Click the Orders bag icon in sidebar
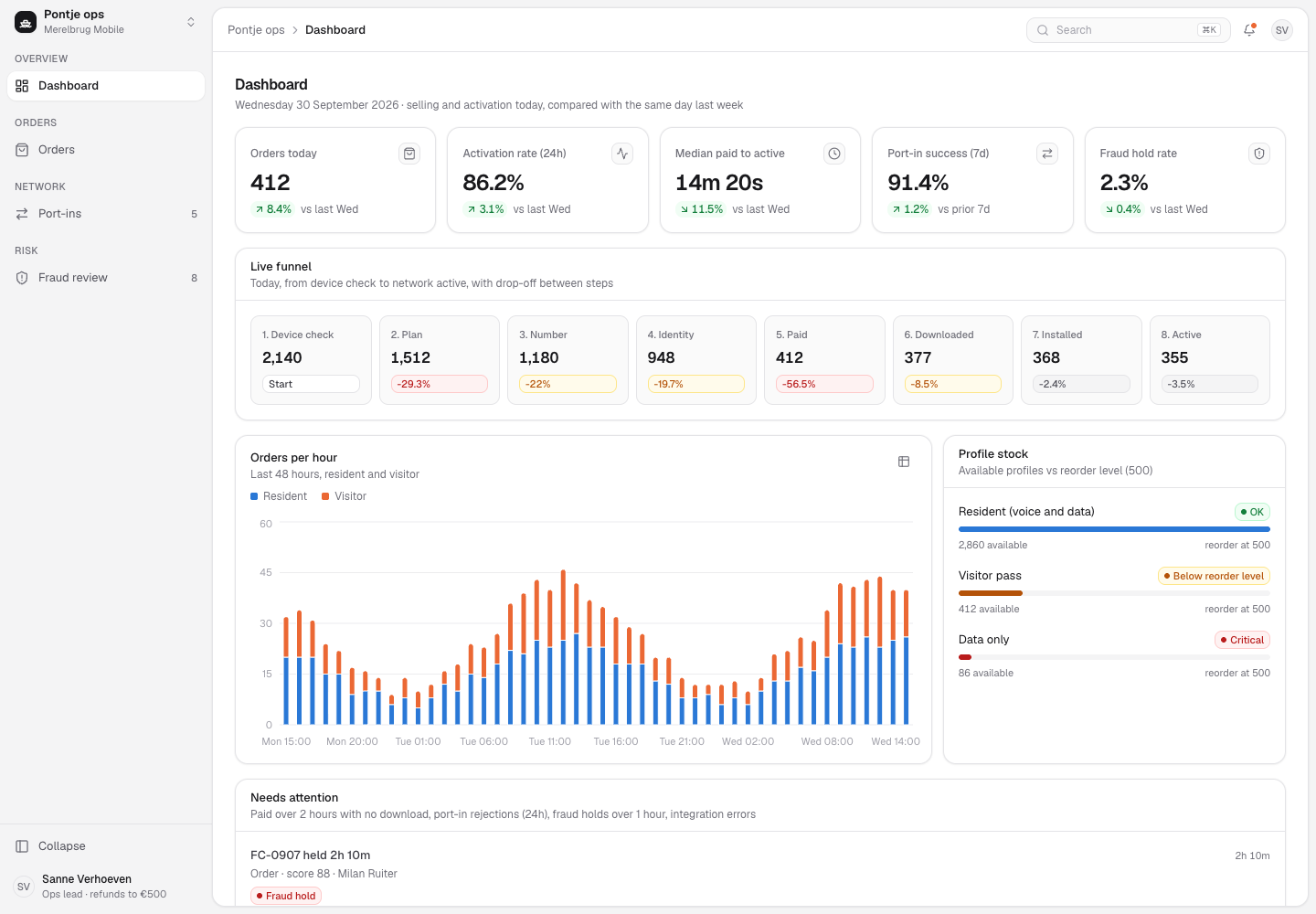Viewport: 1316px width, 914px height. tap(22, 150)
